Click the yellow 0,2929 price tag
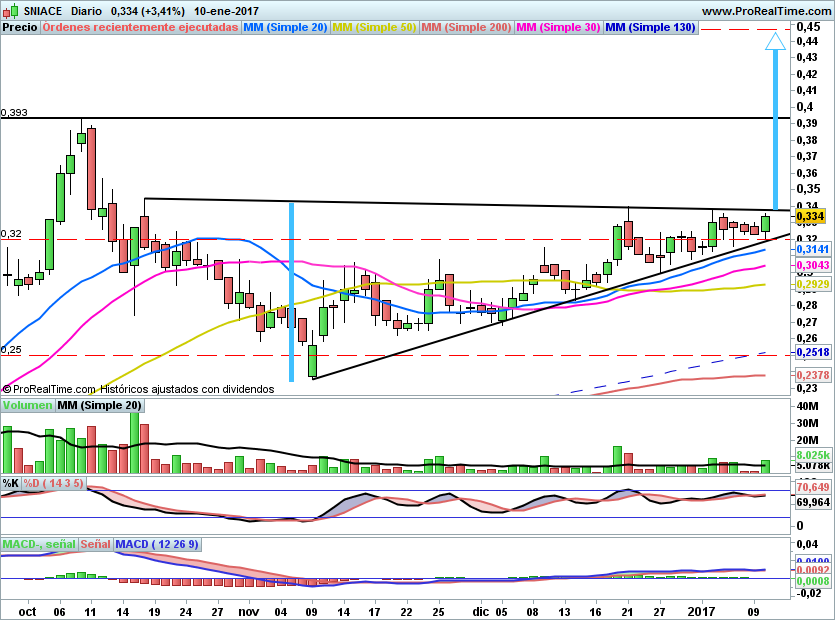The height and width of the screenshot is (620, 835). 811,285
